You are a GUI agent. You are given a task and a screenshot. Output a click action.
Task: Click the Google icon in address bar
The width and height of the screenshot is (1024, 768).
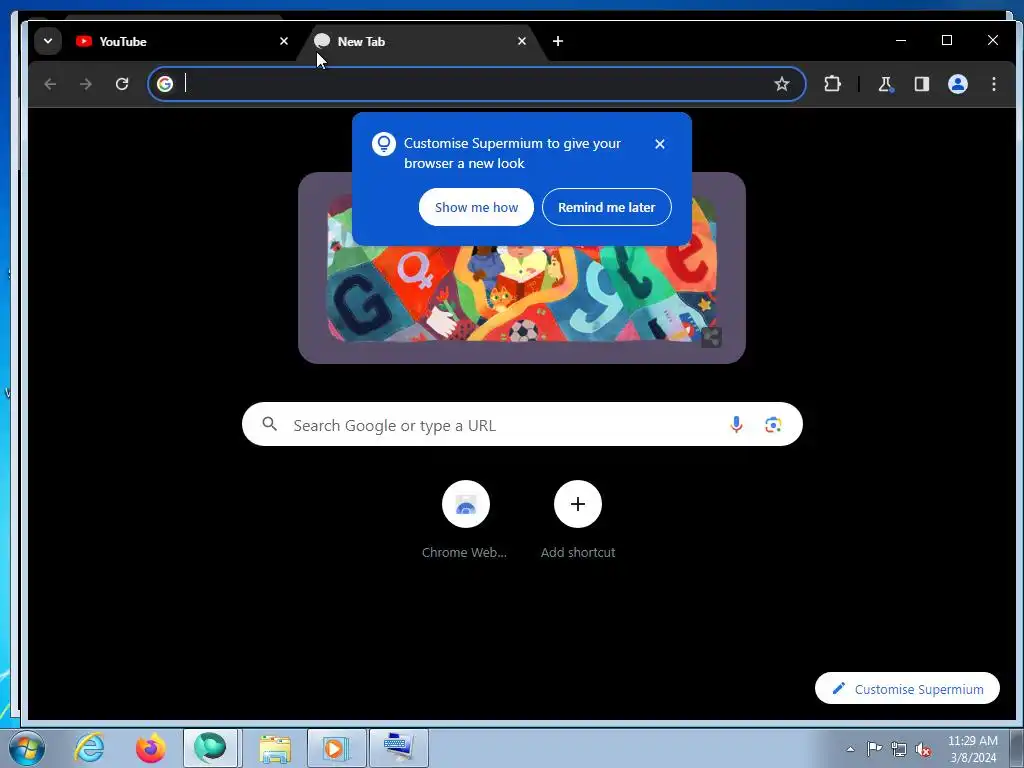(x=165, y=84)
